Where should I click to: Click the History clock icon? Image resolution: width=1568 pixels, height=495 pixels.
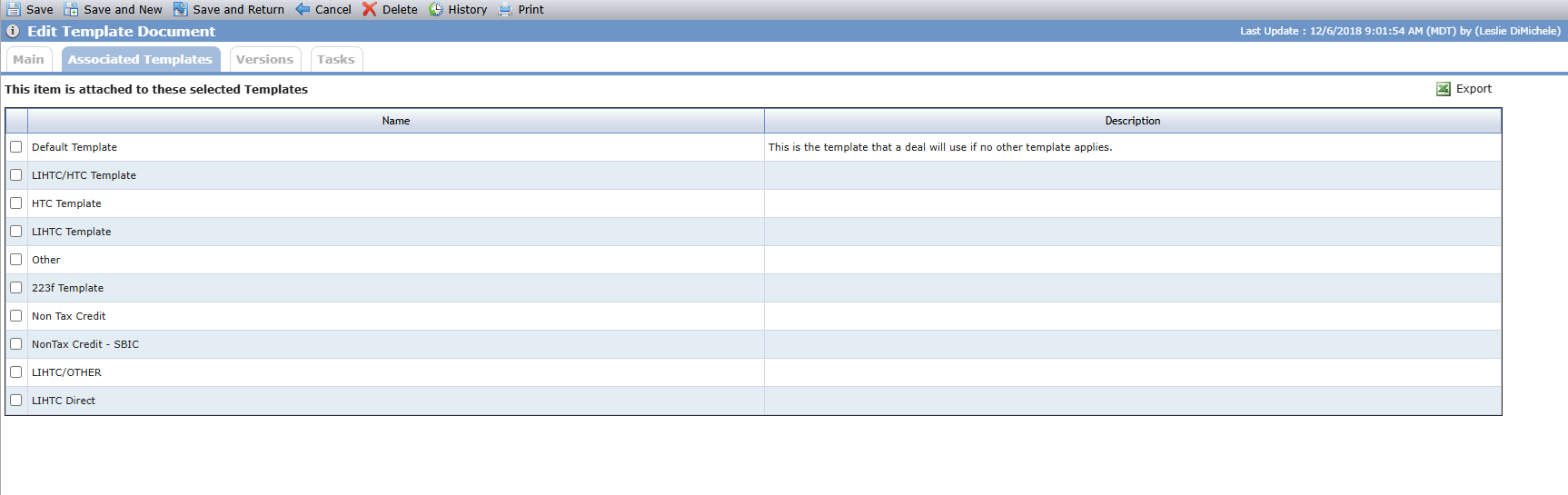pos(436,9)
